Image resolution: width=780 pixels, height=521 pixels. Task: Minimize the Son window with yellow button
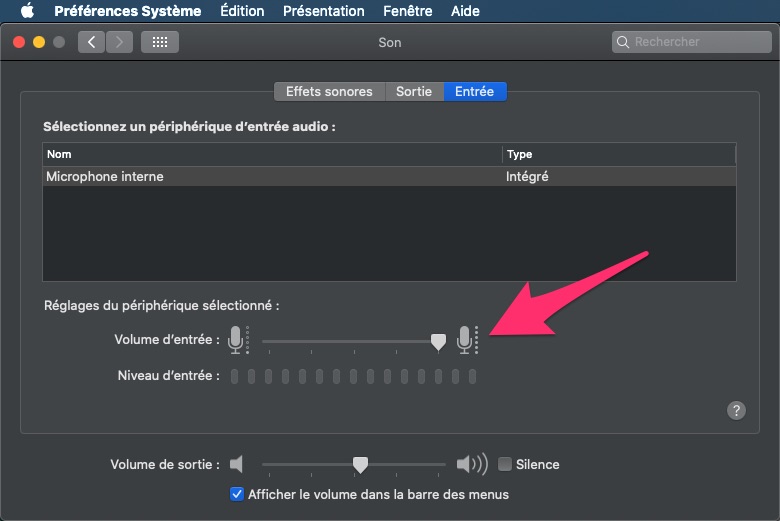click(39, 42)
